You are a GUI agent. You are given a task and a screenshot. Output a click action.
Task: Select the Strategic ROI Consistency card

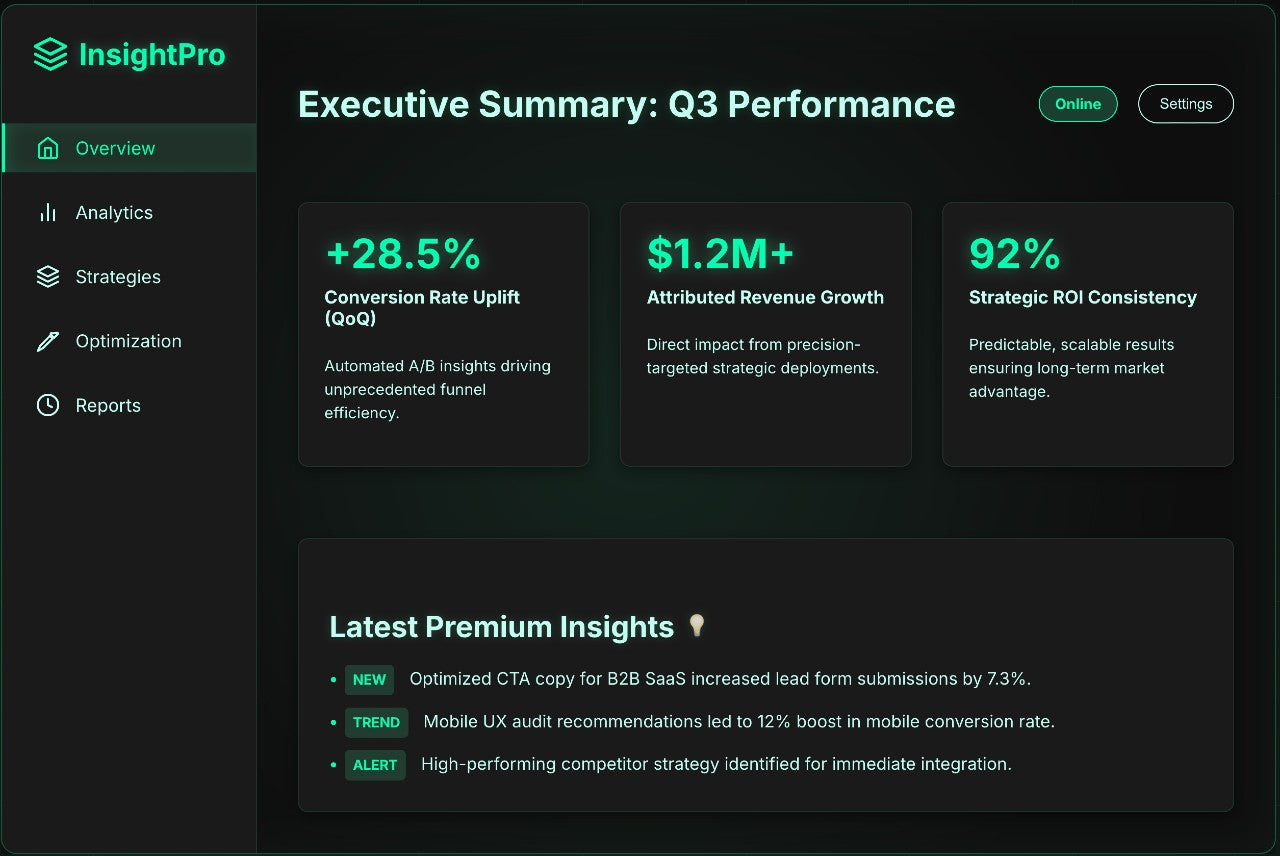[1088, 334]
